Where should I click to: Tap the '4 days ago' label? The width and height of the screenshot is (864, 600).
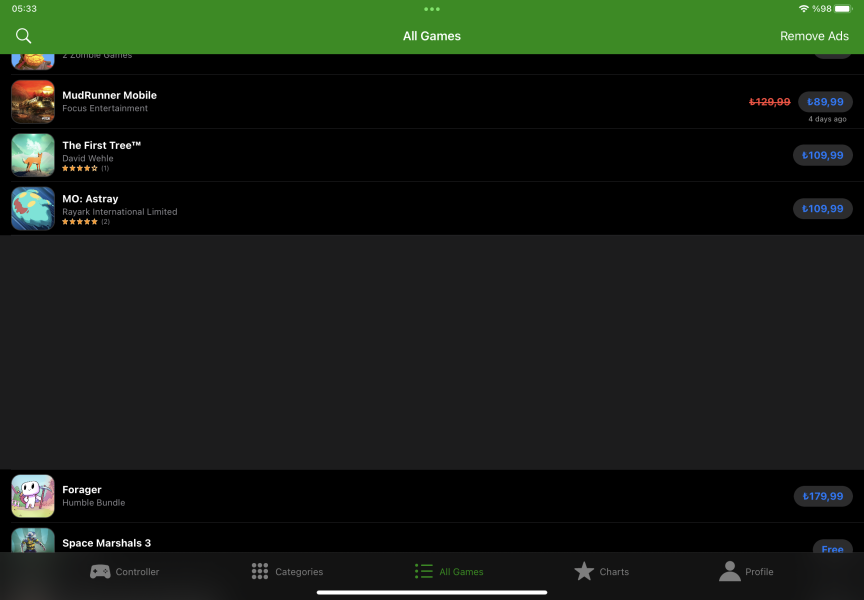click(827, 119)
